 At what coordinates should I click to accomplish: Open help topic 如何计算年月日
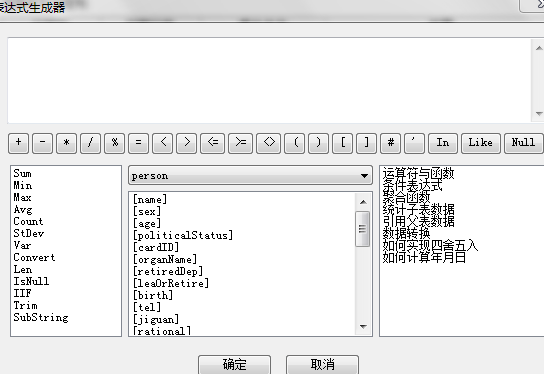click(x=424, y=257)
